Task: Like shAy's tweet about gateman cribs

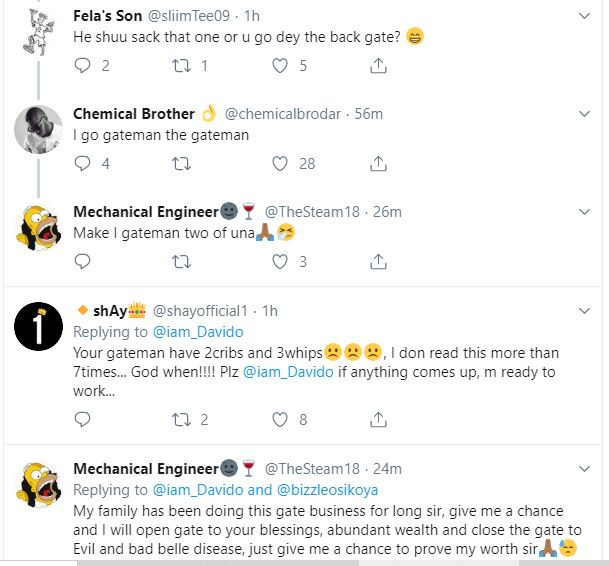Action: 280,419
